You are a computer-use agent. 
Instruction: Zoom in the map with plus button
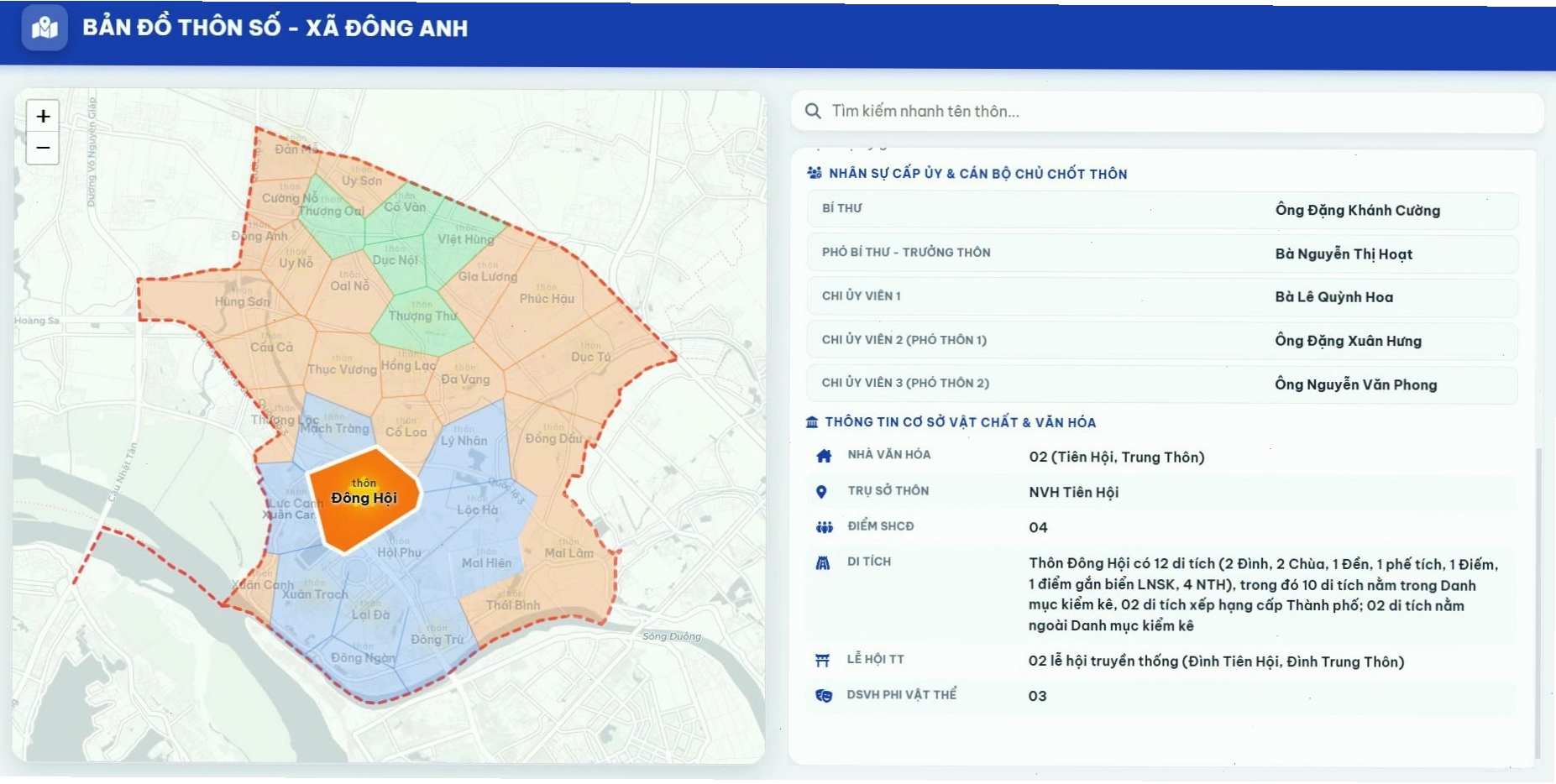pyautogui.click(x=43, y=116)
